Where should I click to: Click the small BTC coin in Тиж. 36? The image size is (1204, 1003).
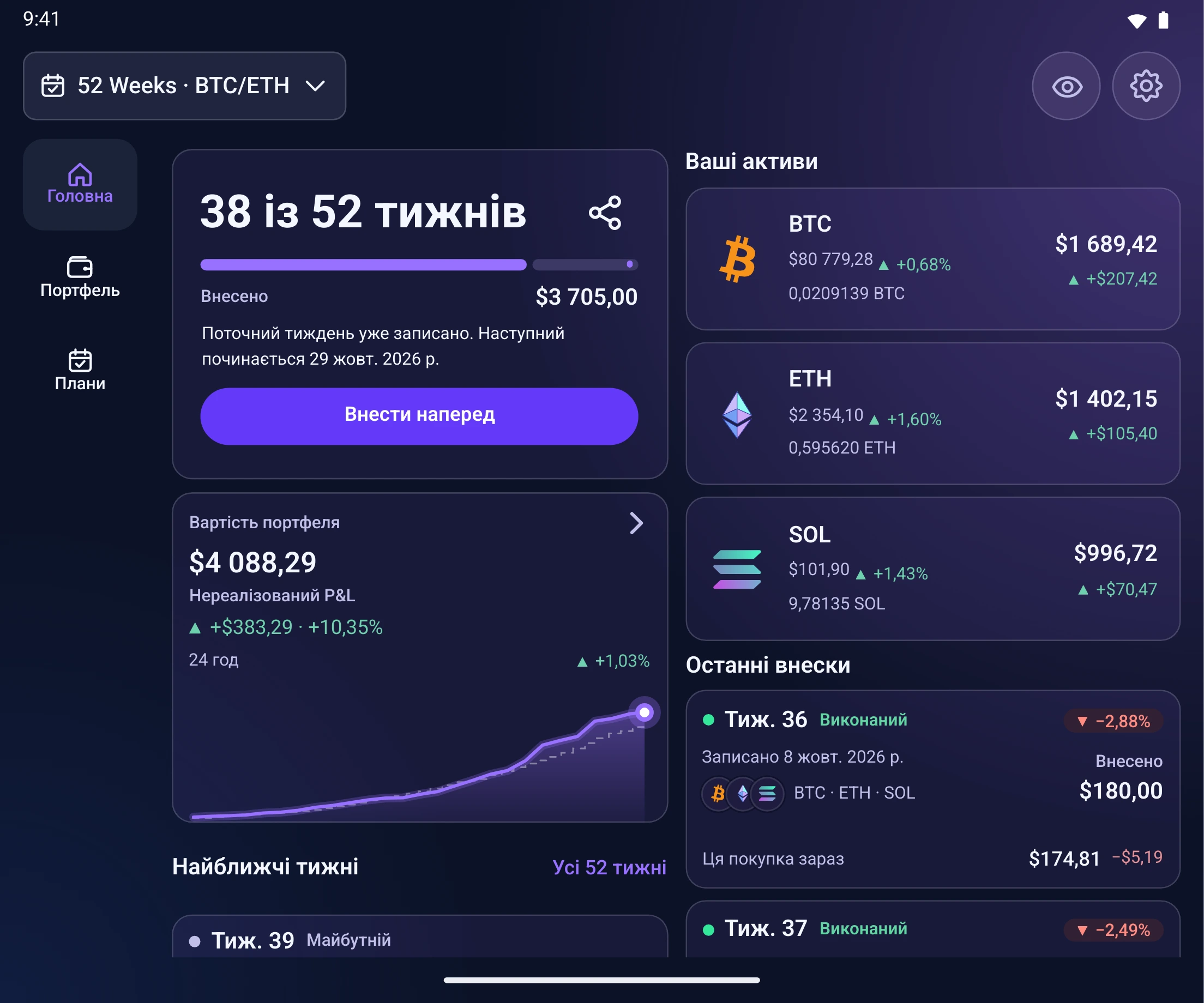coord(718,794)
